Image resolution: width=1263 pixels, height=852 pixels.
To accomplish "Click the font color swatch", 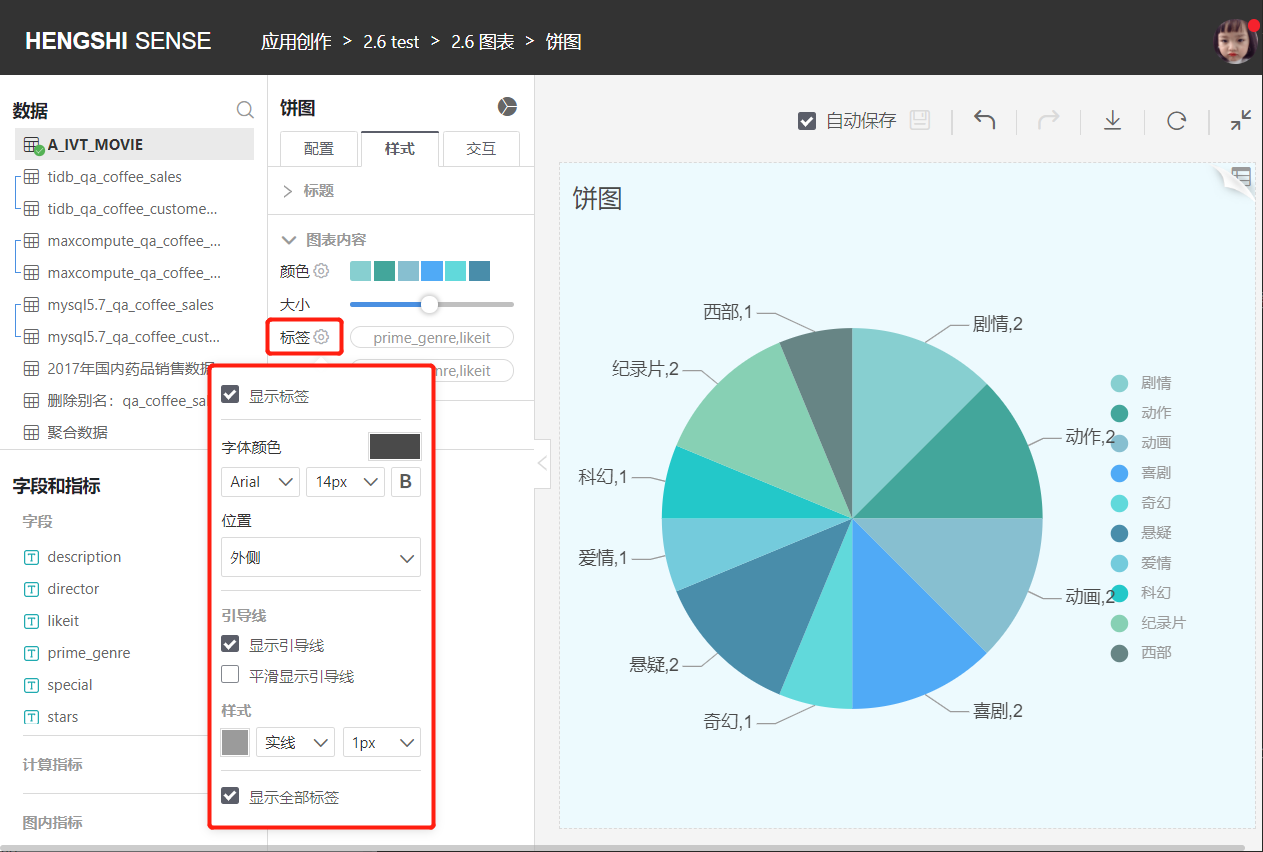I will tap(395, 446).
